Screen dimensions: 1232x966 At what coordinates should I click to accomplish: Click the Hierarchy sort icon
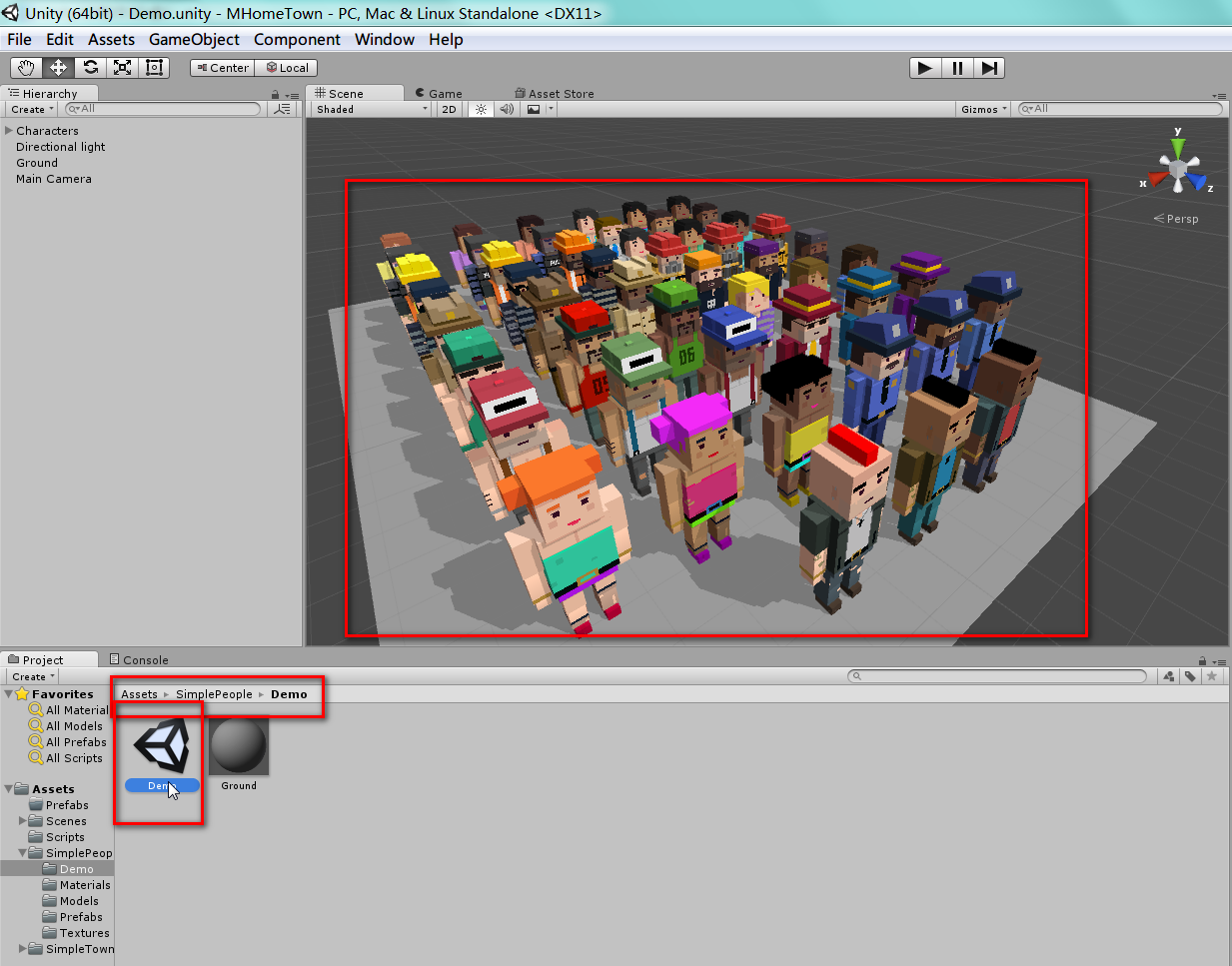[283, 109]
